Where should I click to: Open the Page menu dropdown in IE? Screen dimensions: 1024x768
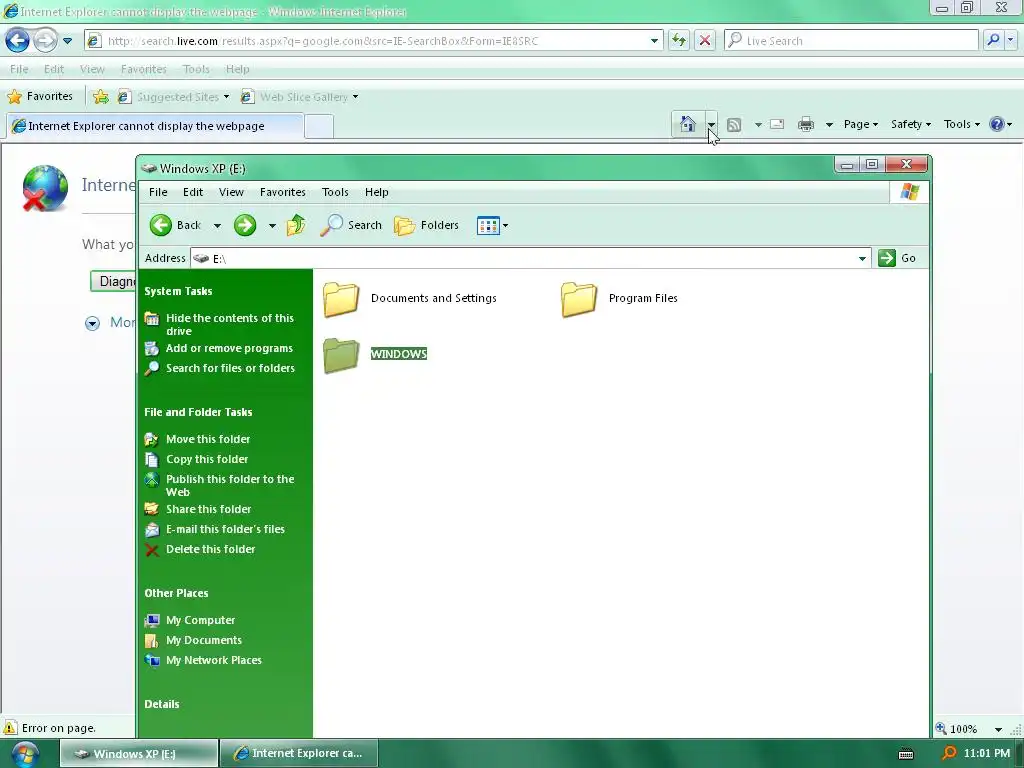[861, 124]
